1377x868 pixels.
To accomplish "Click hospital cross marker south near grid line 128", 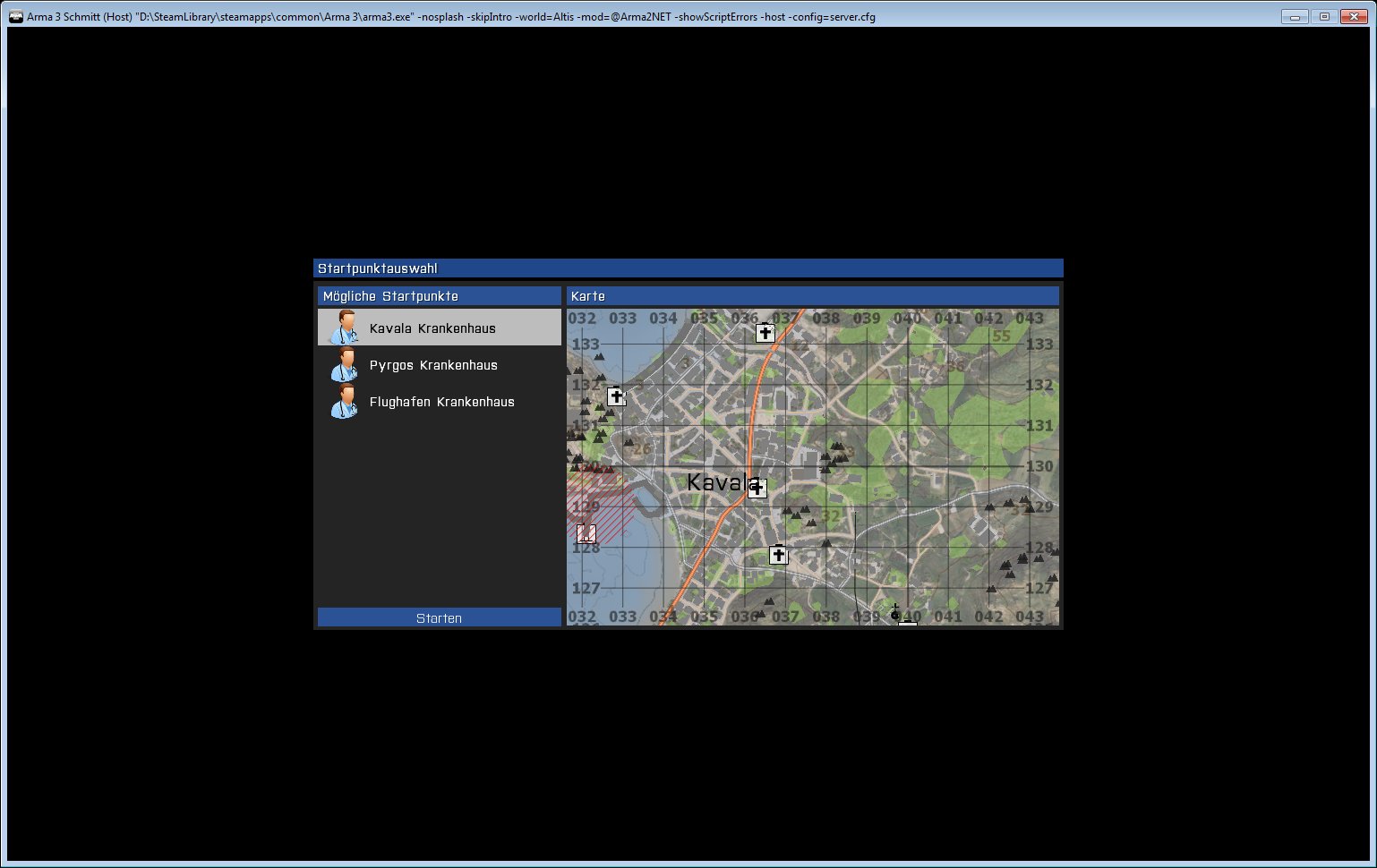I will (778, 555).
